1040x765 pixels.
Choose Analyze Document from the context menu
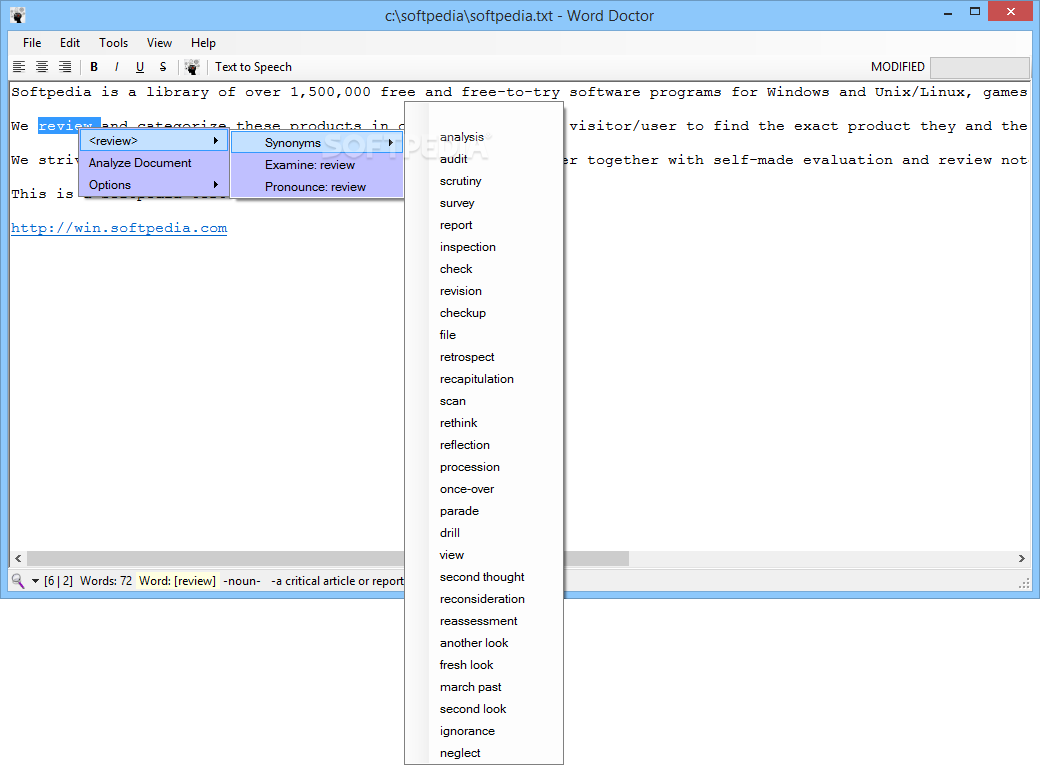(154, 163)
